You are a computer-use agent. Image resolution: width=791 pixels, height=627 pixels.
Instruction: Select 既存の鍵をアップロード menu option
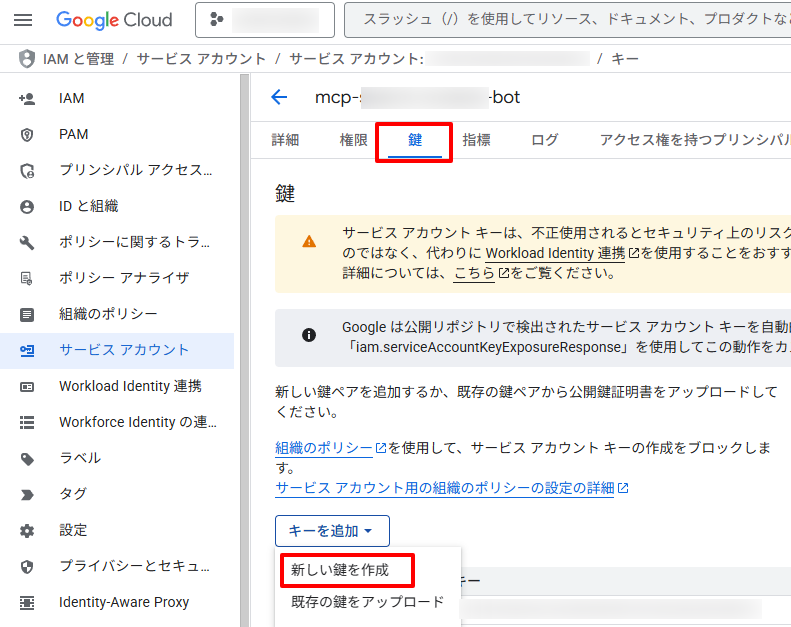pyautogui.click(x=367, y=602)
